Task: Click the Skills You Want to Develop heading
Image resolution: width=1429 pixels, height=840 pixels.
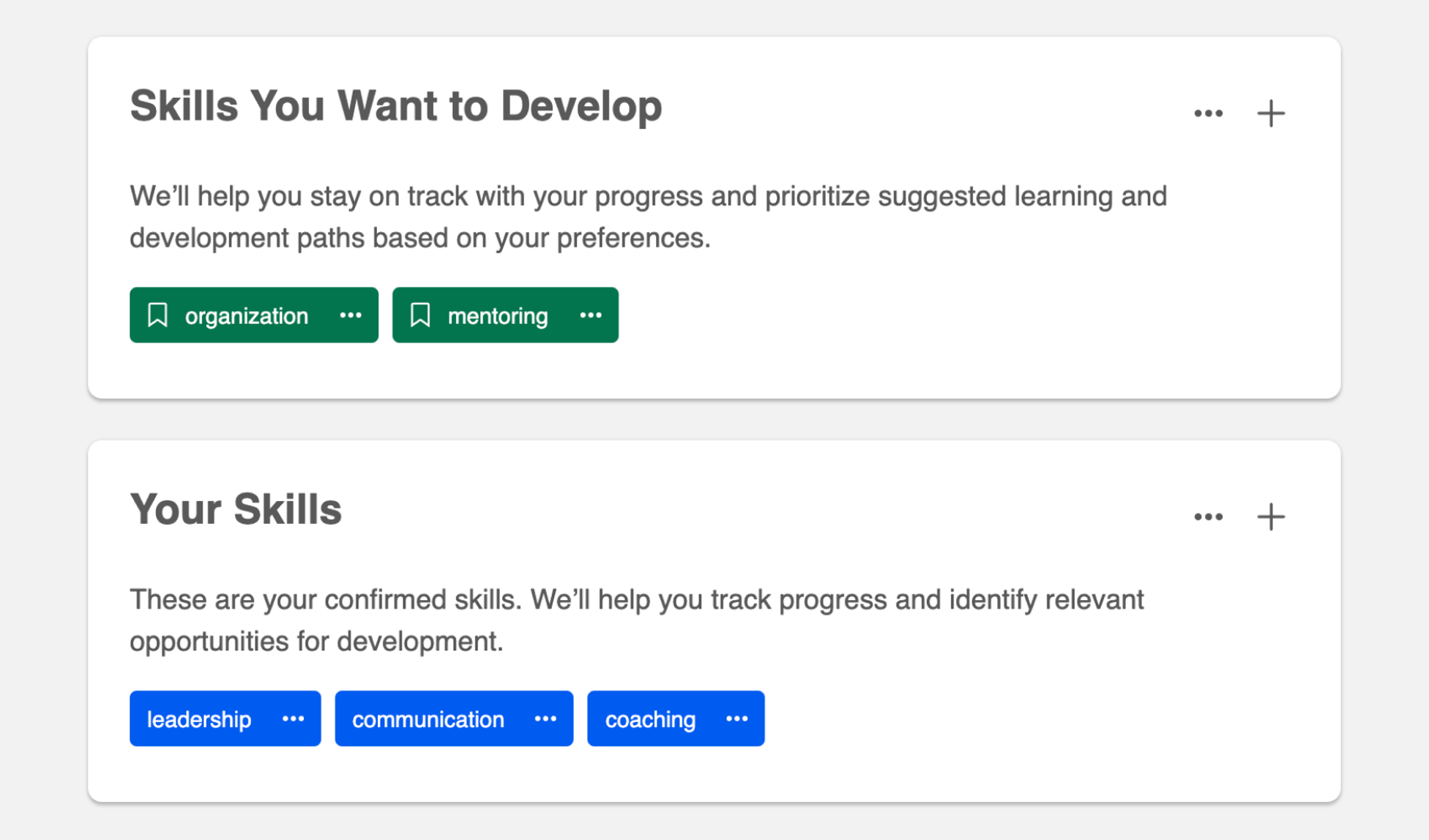Action: (x=395, y=106)
